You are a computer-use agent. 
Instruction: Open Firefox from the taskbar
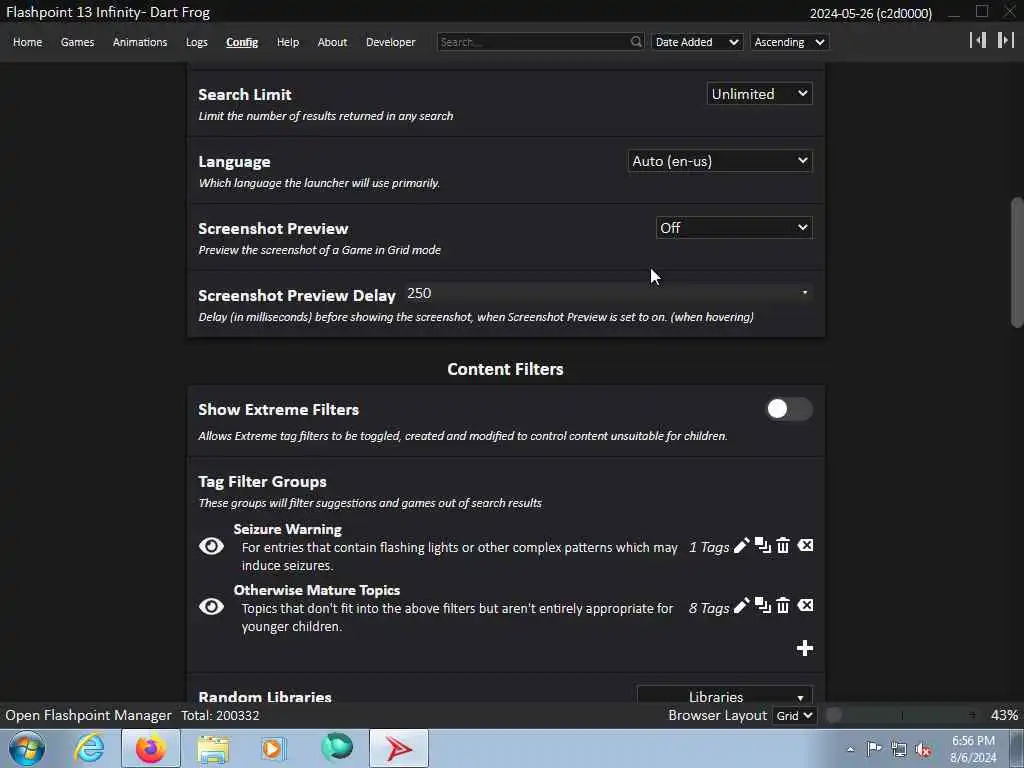[150, 748]
